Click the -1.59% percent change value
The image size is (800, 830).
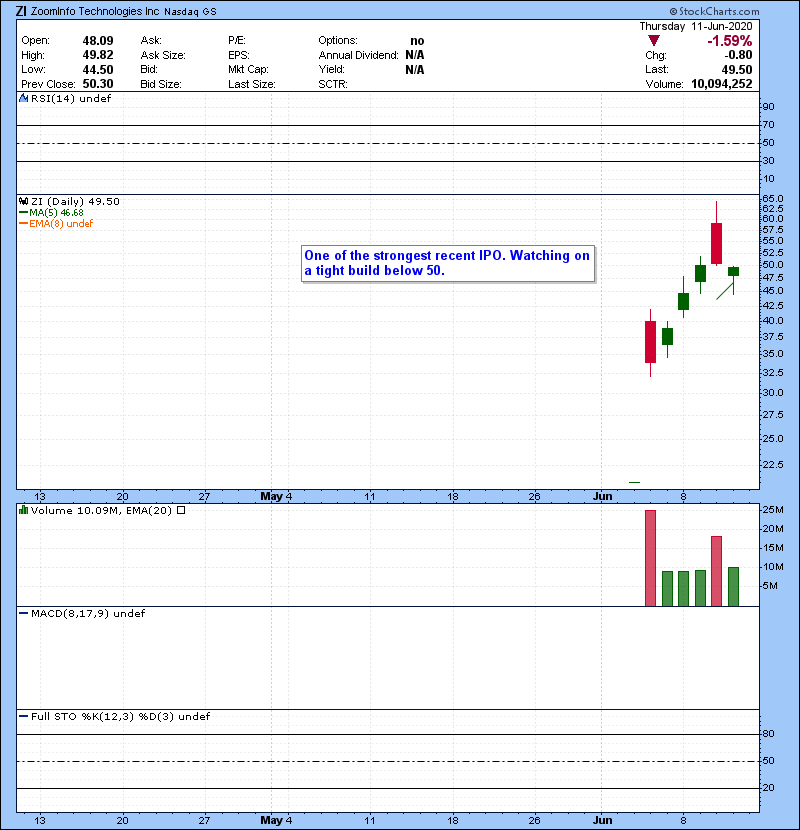[x=730, y=41]
